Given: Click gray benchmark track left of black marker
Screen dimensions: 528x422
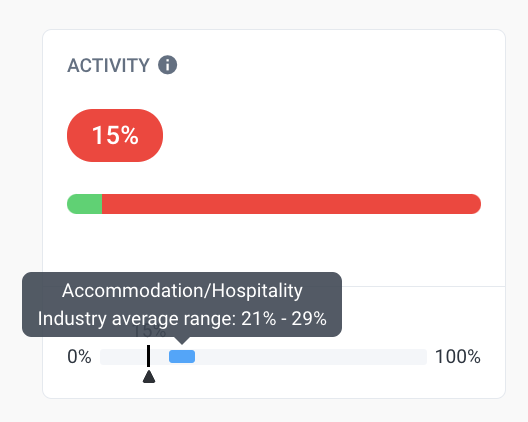Looking at the screenshot, I should point(123,357).
